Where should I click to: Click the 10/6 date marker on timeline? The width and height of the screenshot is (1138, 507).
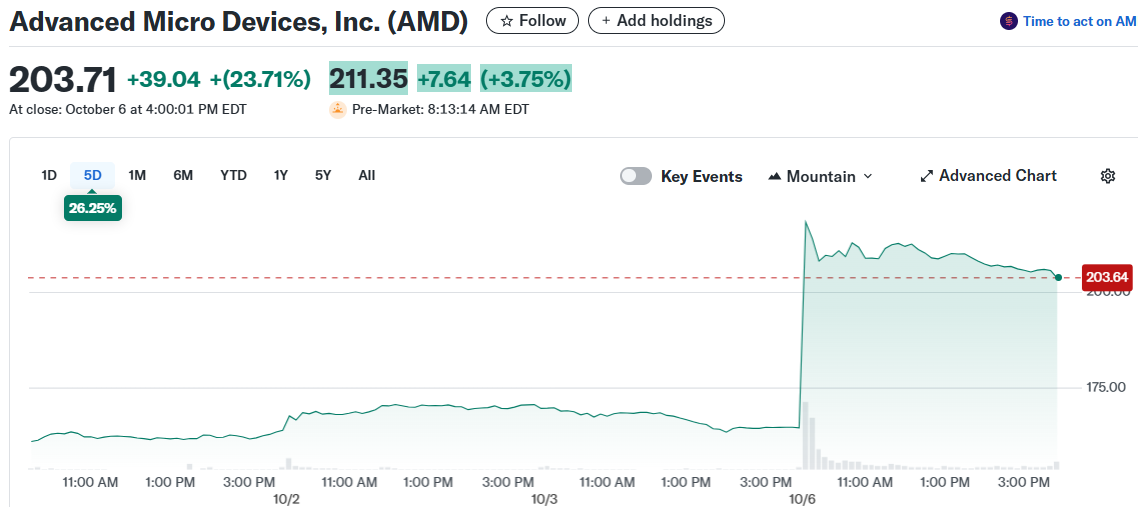[803, 497]
